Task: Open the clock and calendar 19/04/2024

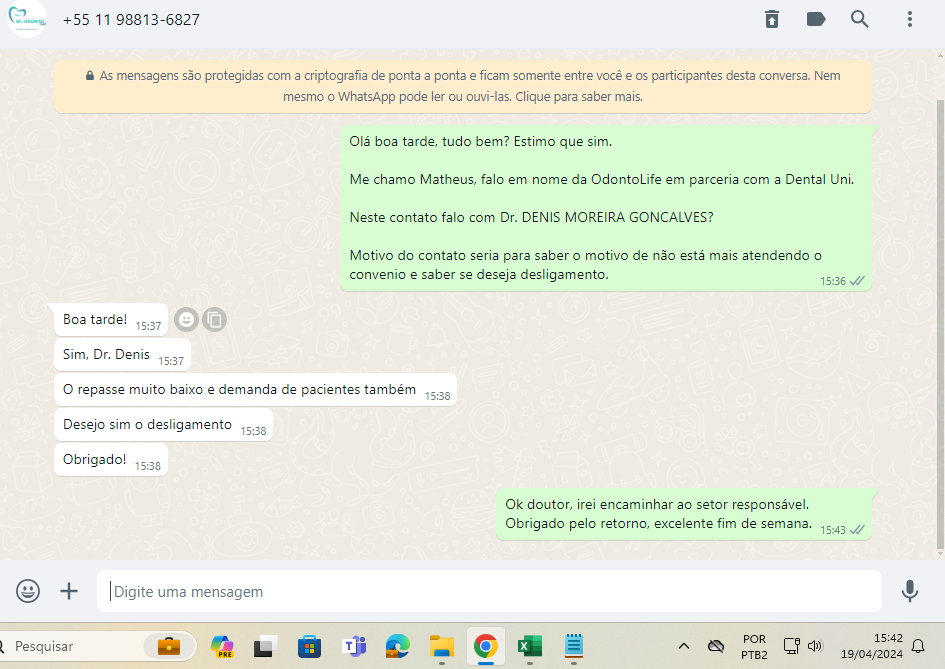Action: (x=871, y=646)
